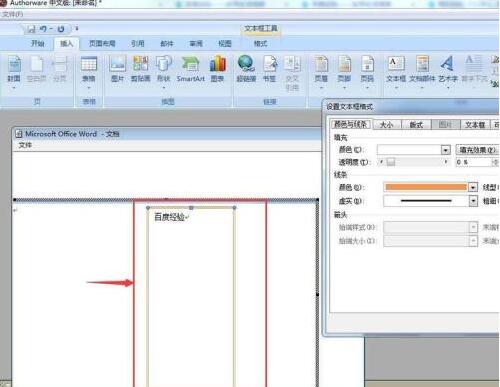Select the Size (大小) dialog tab
Image resolution: width=500 pixels, height=387 pixels.
point(386,125)
